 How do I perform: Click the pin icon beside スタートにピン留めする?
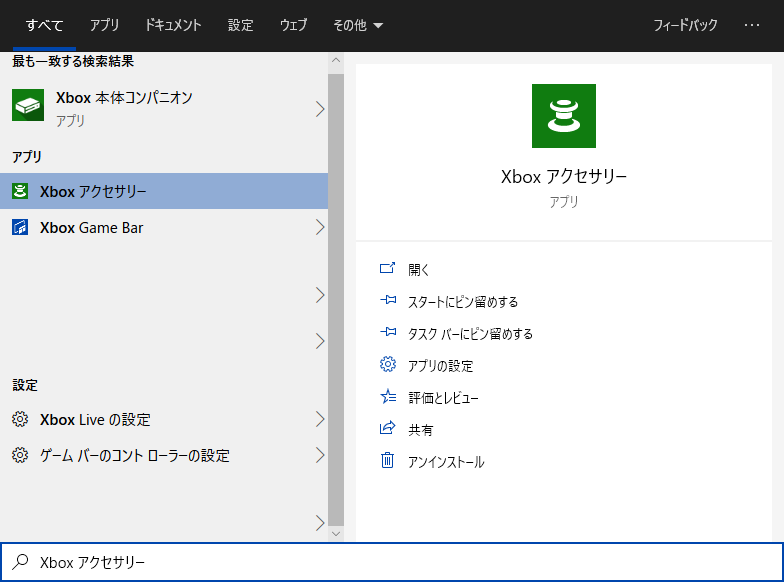(388, 300)
